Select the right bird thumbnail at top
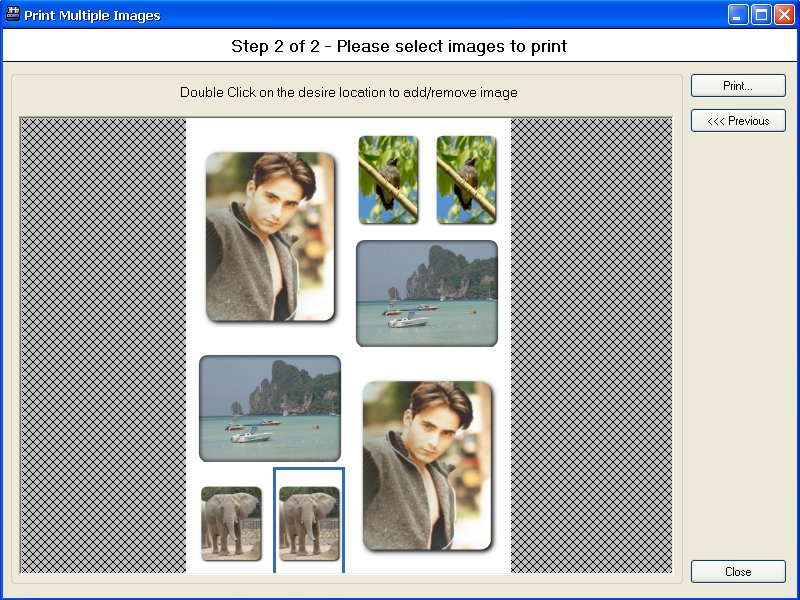Image resolution: width=800 pixels, height=600 pixels. point(466,180)
